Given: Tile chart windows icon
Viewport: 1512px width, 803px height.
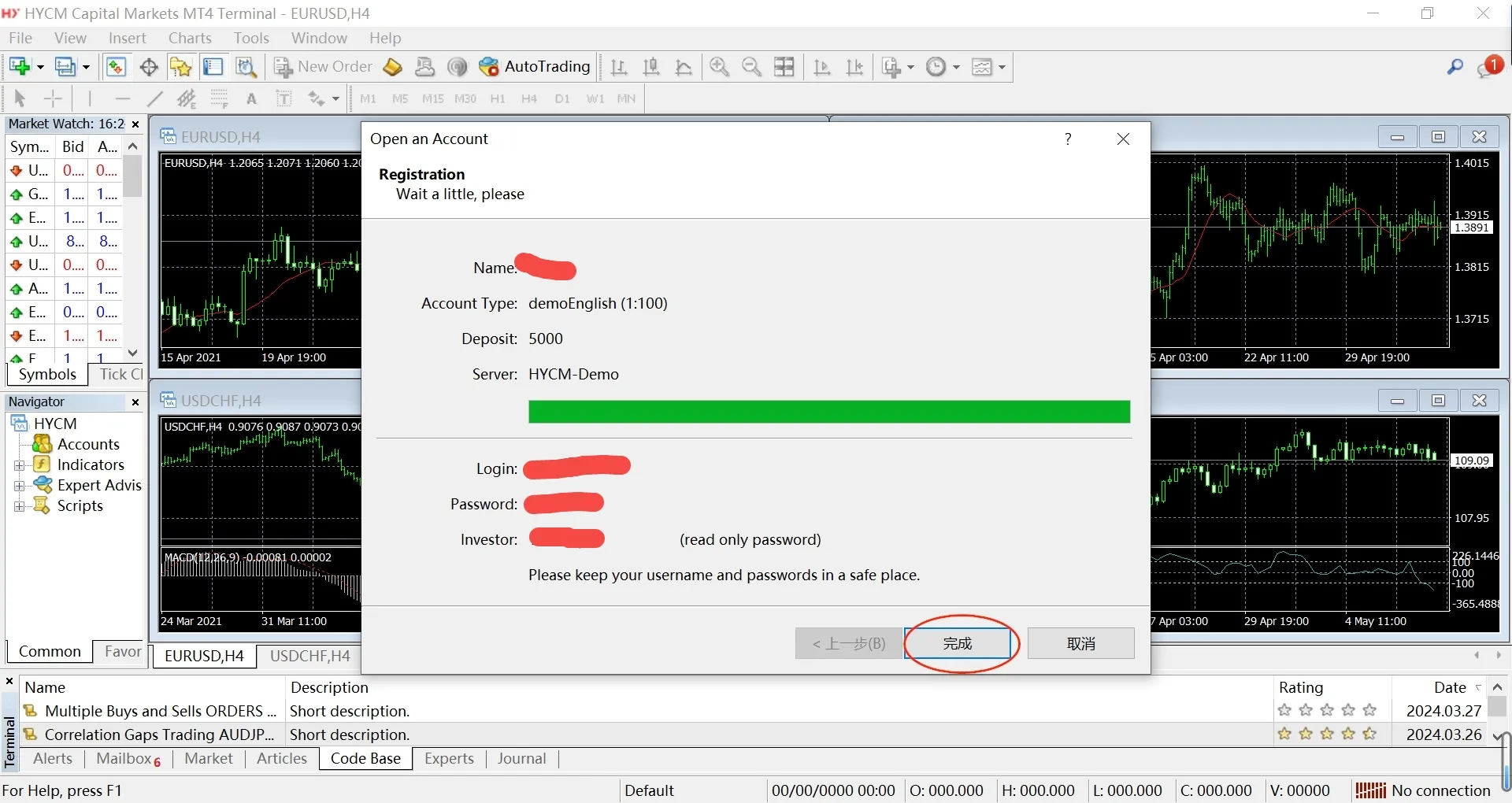Looking at the screenshot, I should (x=784, y=67).
